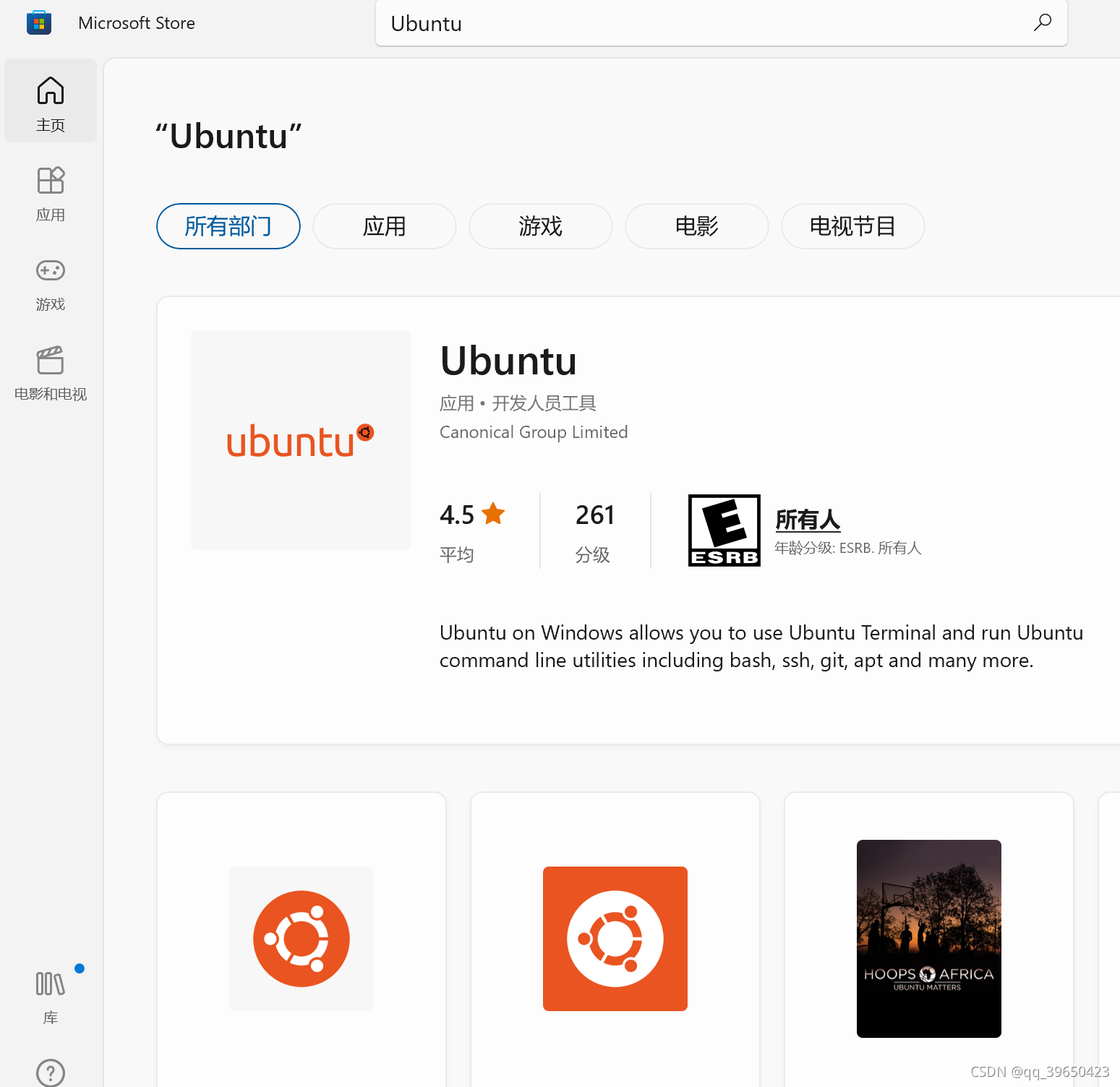Click the 应用 • 开发人员工具 category text

[518, 403]
